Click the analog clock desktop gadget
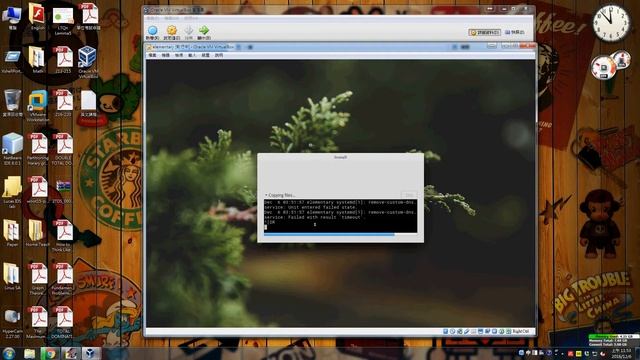640x360 pixels. click(611, 23)
